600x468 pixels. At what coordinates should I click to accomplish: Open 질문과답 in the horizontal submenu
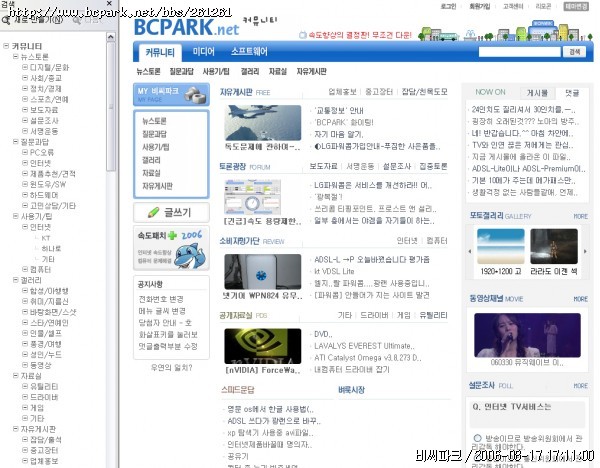point(181,72)
